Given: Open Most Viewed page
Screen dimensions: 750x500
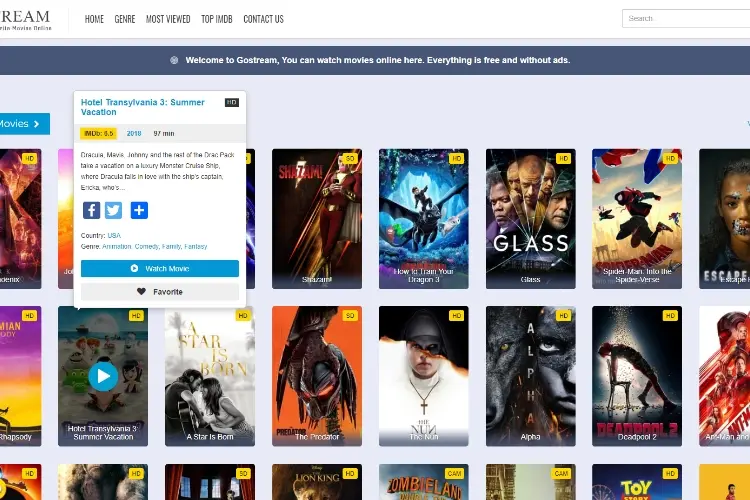Looking at the screenshot, I should 168,19.
